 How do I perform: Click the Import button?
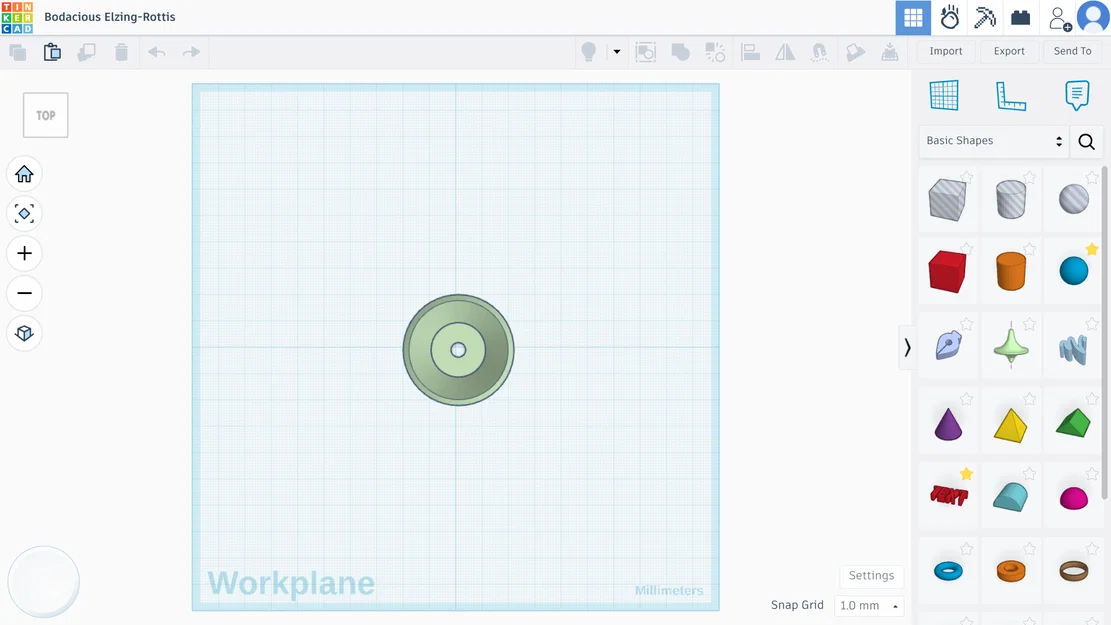[x=945, y=51]
